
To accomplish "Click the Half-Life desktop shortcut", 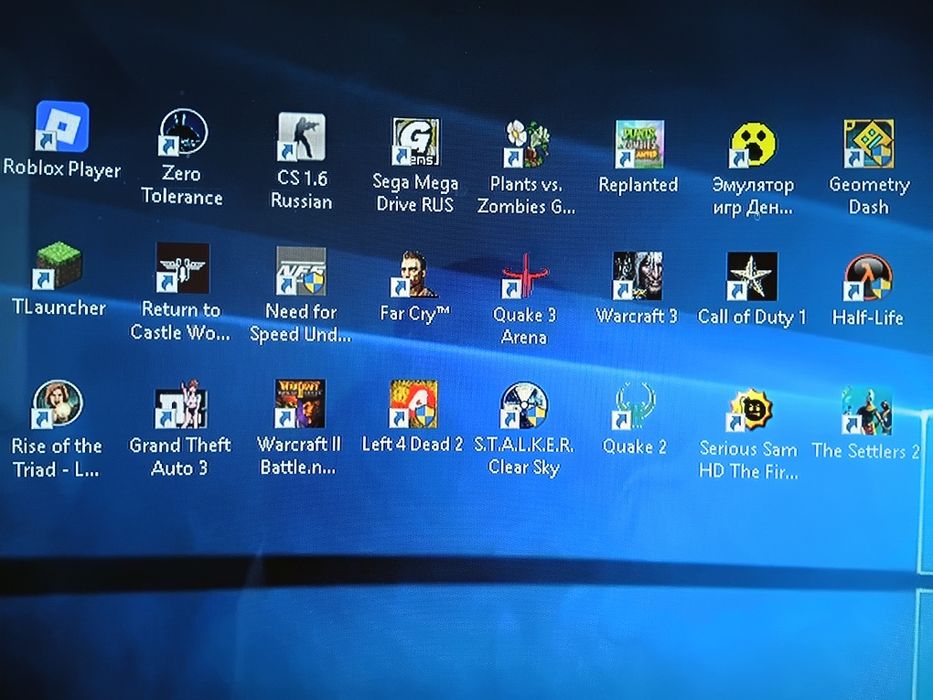I will [867, 279].
